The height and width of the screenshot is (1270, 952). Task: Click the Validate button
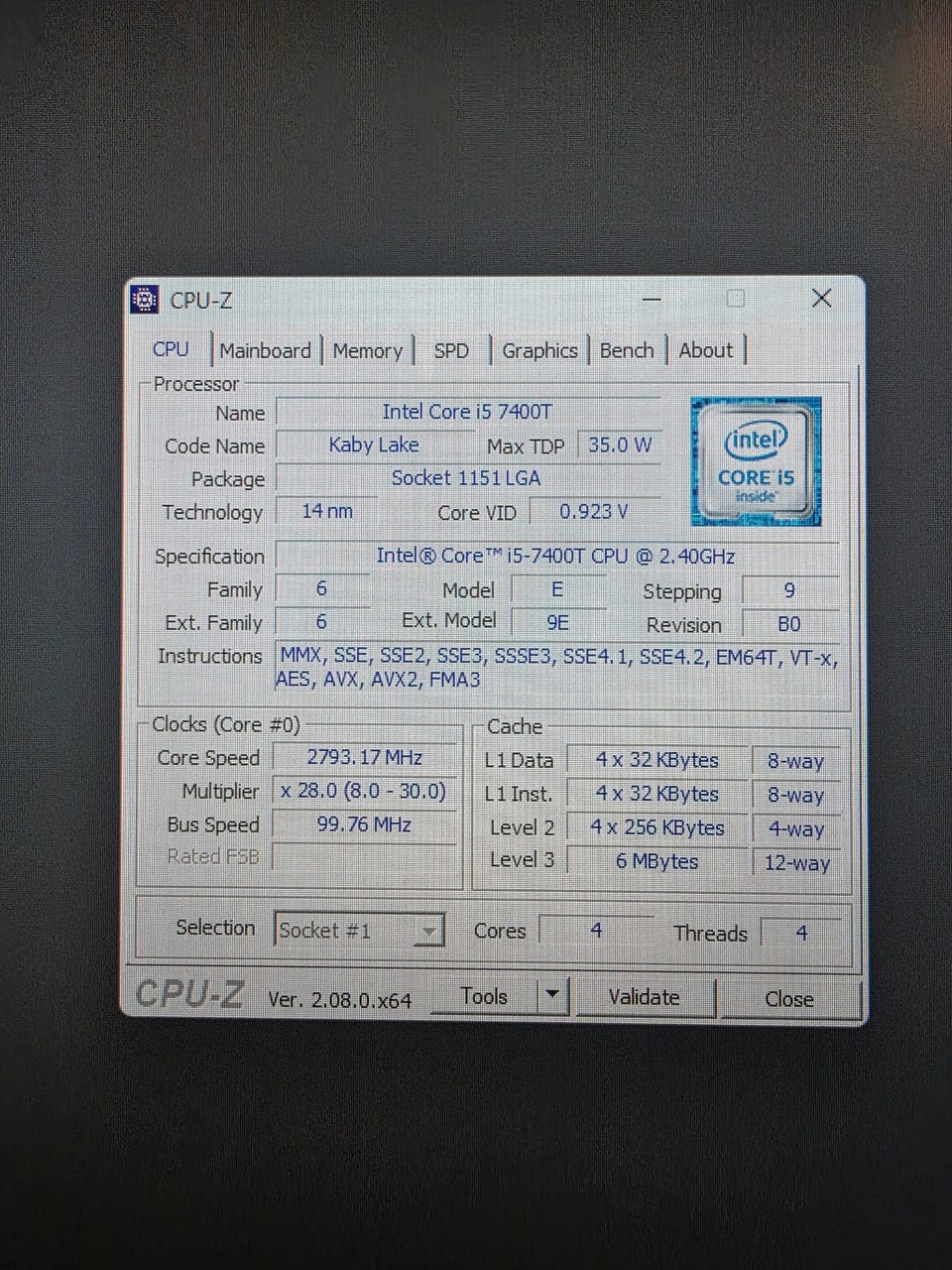tap(645, 997)
